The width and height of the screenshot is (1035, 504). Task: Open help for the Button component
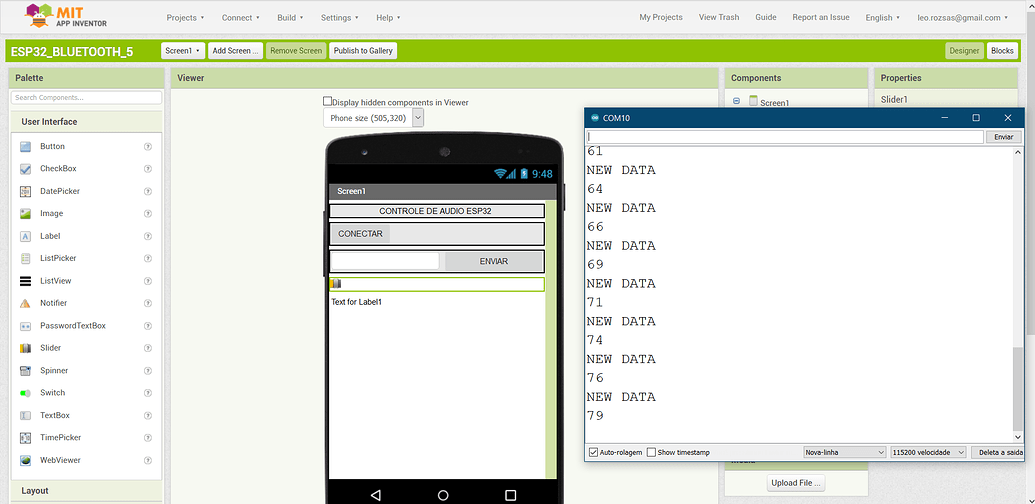[x=148, y=146]
